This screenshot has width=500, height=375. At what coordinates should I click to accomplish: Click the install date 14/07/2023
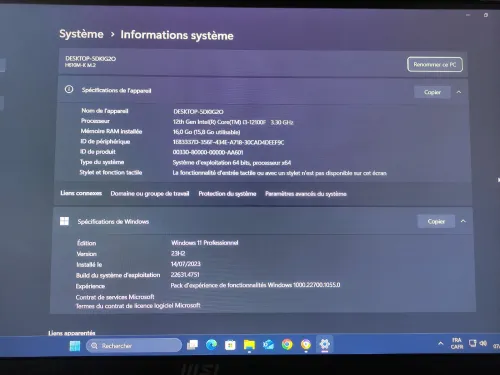pos(186,264)
